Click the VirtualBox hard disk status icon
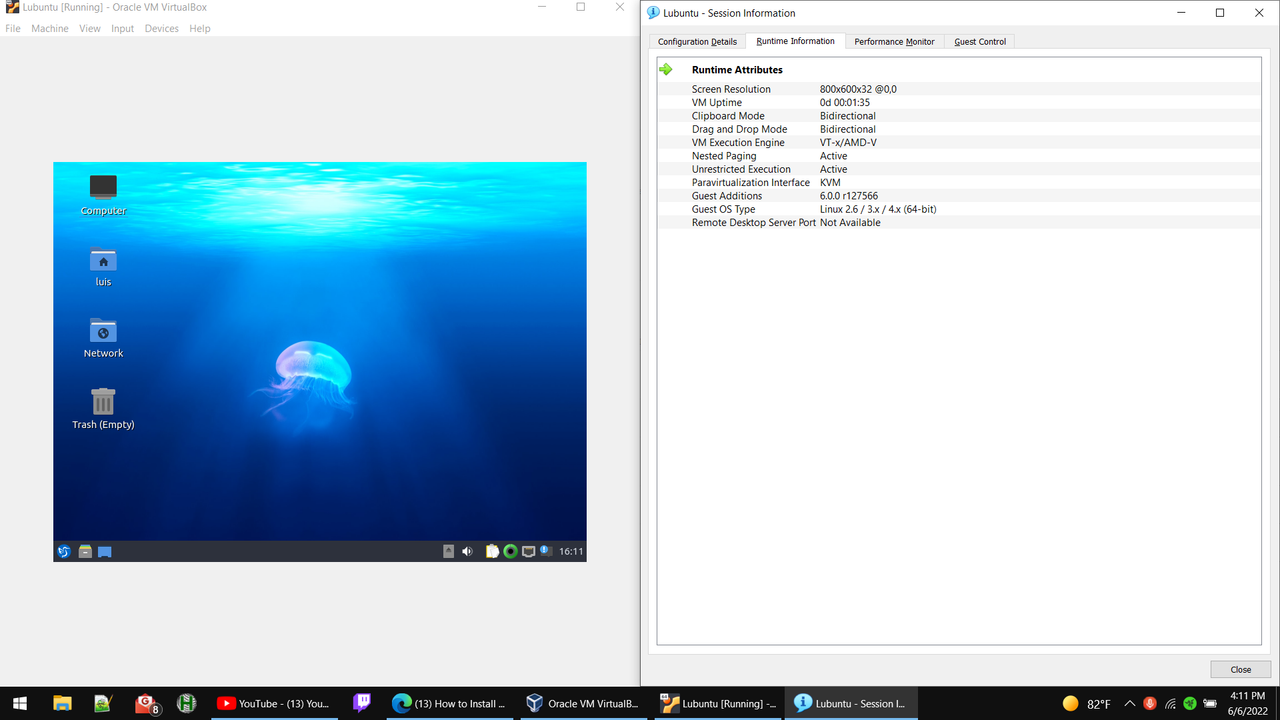This screenshot has height=720, width=1280. coord(448,550)
